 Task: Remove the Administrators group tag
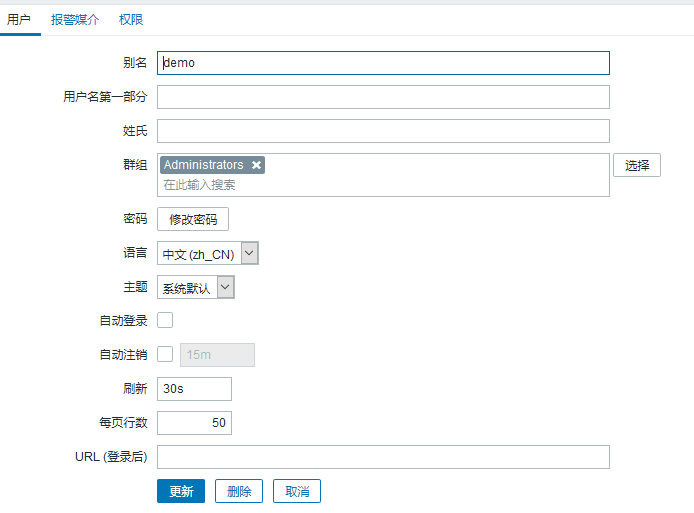[x=257, y=165]
